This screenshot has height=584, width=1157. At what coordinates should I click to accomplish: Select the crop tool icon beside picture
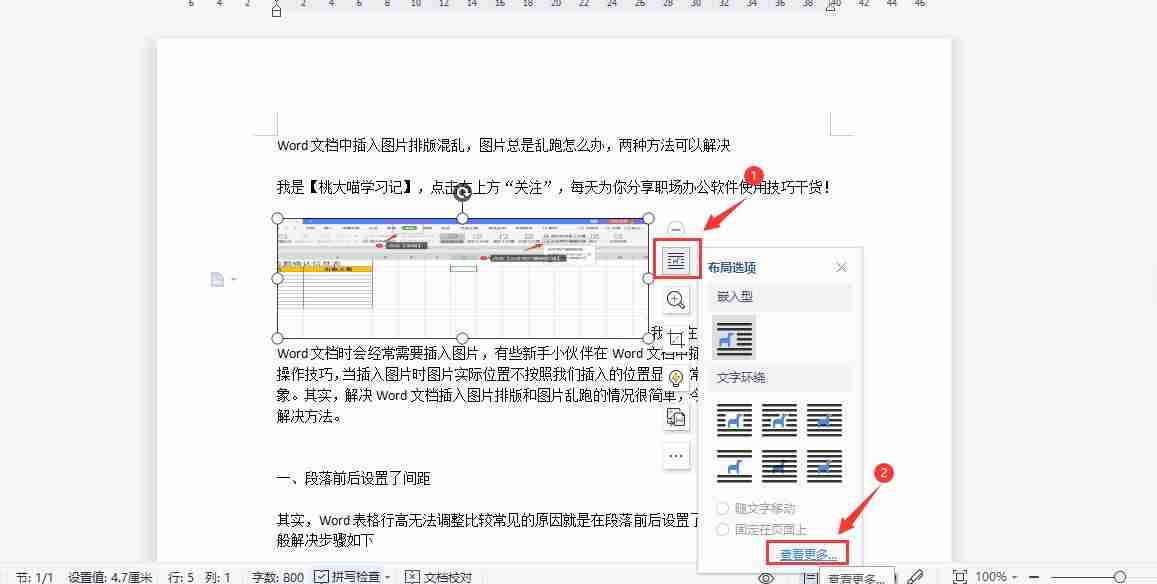coord(676,339)
